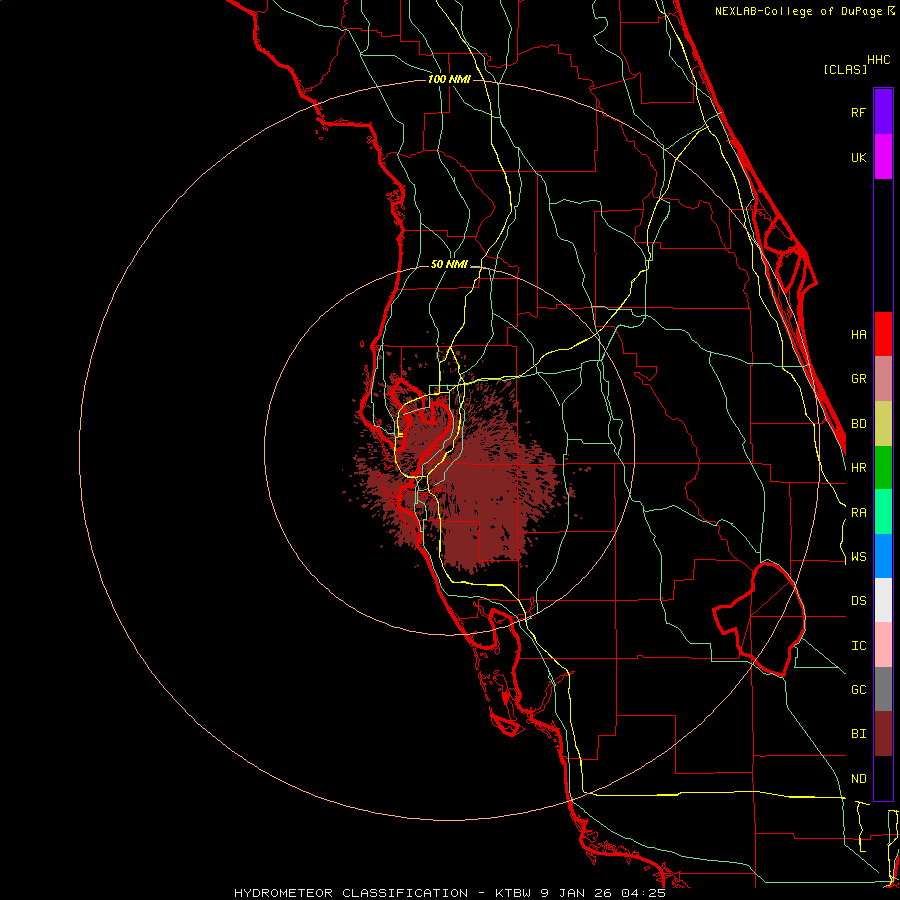Click the ND black legend swatch
This screenshot has width=900, height=900.
pos(883,778)
